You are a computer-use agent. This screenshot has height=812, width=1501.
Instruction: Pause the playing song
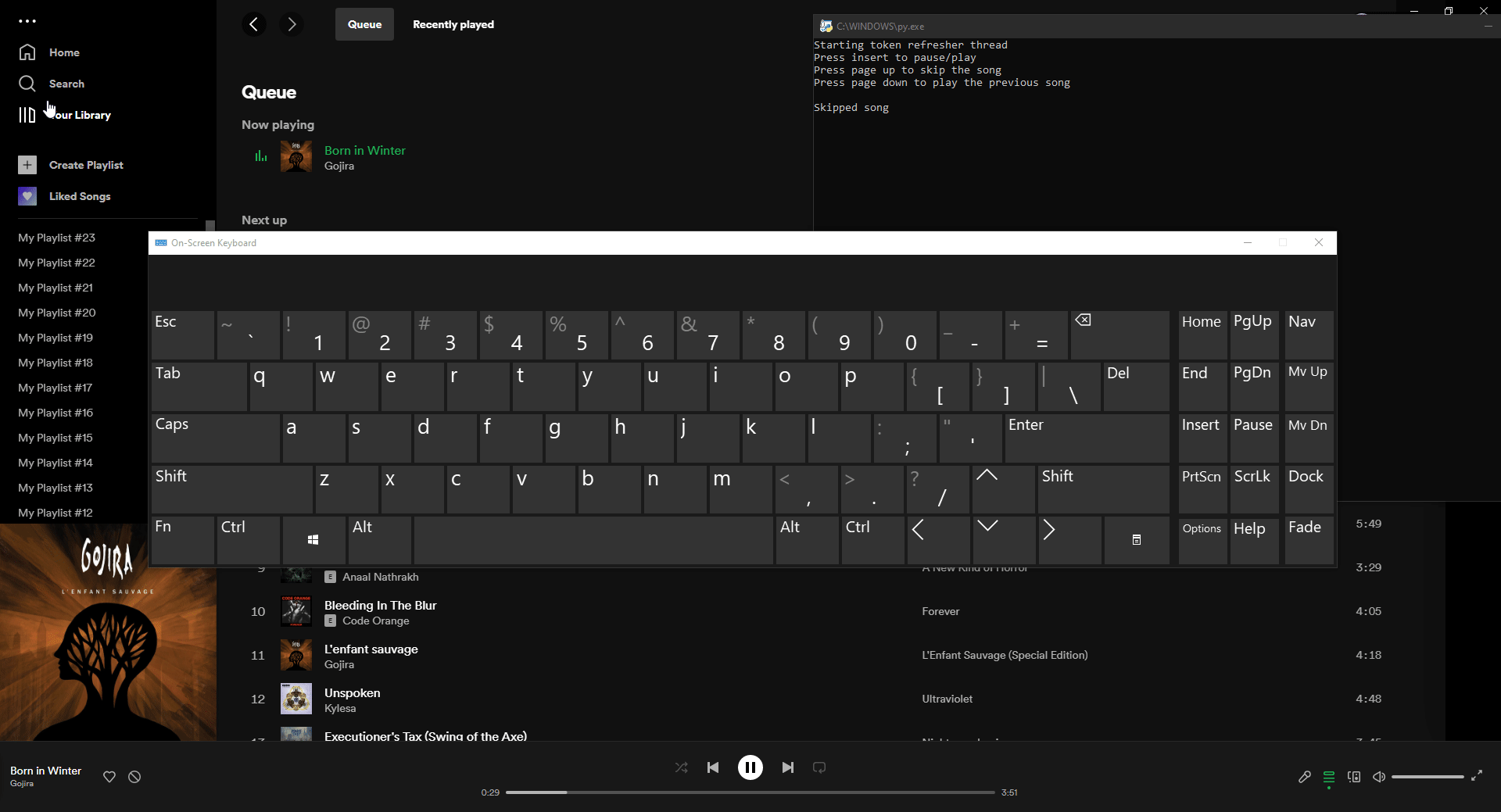coord(750,767)
